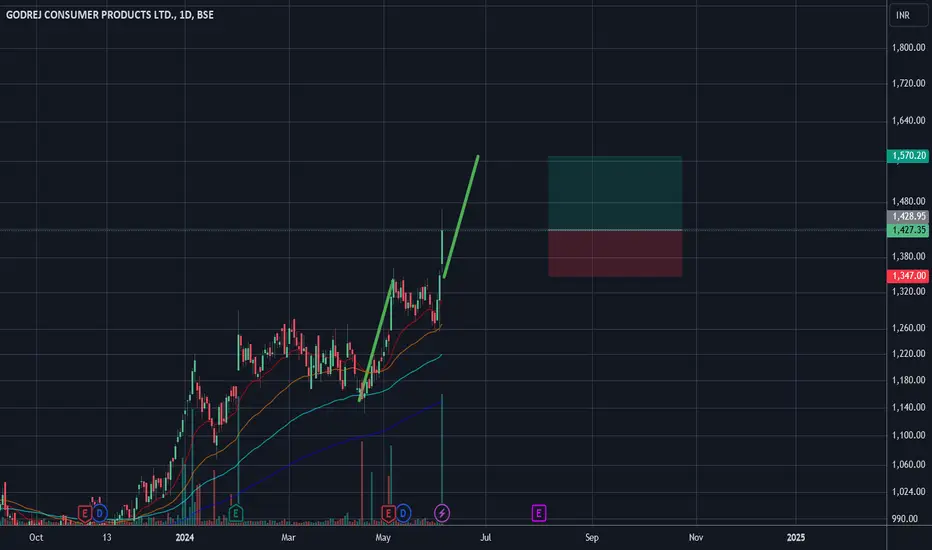Click the Sep label on time axis
Viewport: 932px width, 550px height.
592,538
